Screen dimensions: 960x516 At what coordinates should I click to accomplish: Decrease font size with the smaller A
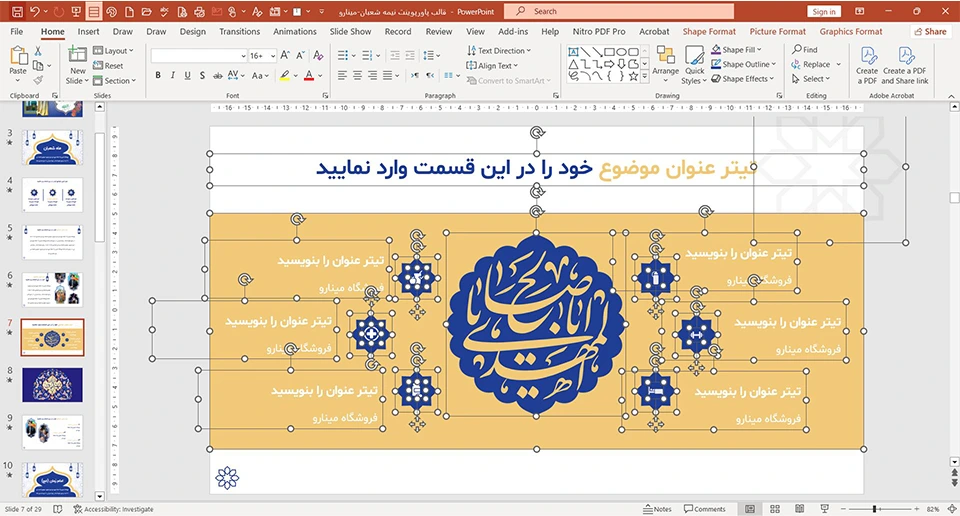[301, 56]
